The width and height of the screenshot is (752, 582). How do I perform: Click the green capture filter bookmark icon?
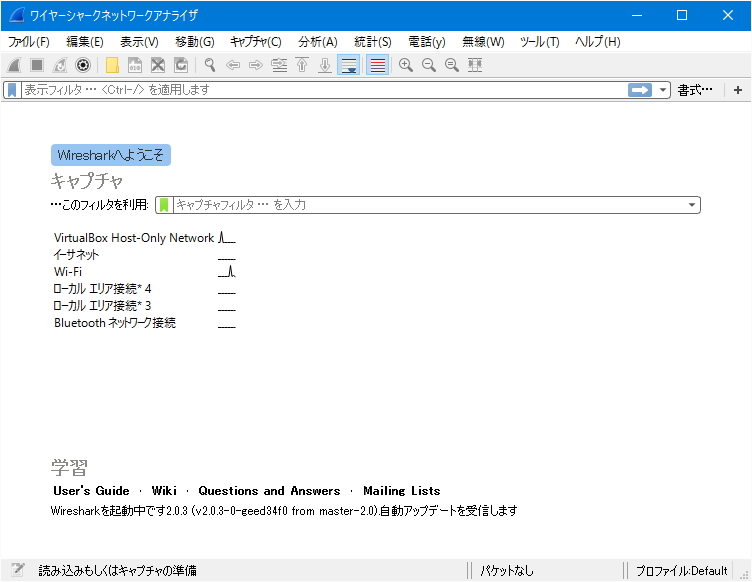[x=164, y=205]
